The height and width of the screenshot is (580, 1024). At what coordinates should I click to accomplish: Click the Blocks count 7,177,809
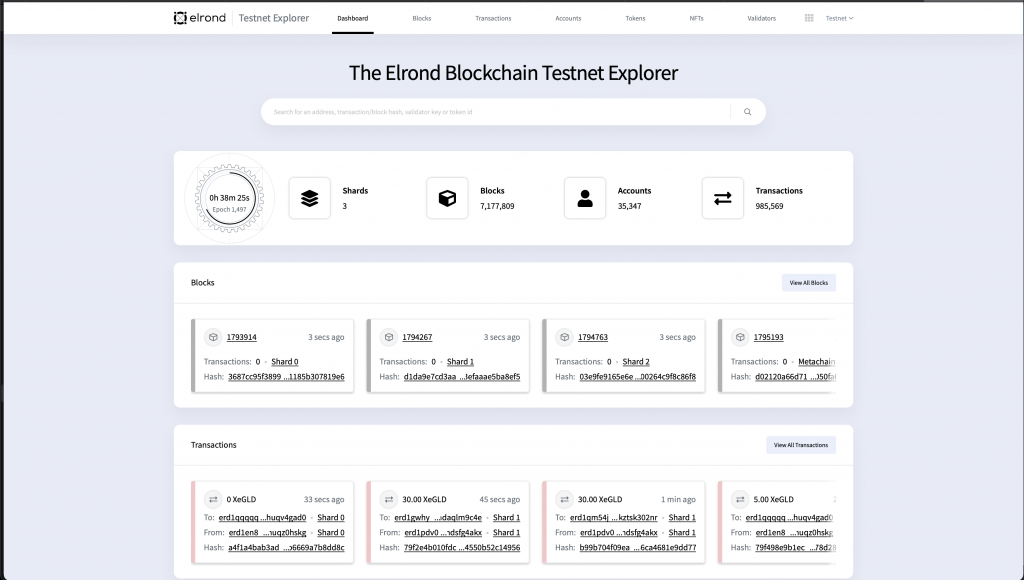[x=497, y=206]
